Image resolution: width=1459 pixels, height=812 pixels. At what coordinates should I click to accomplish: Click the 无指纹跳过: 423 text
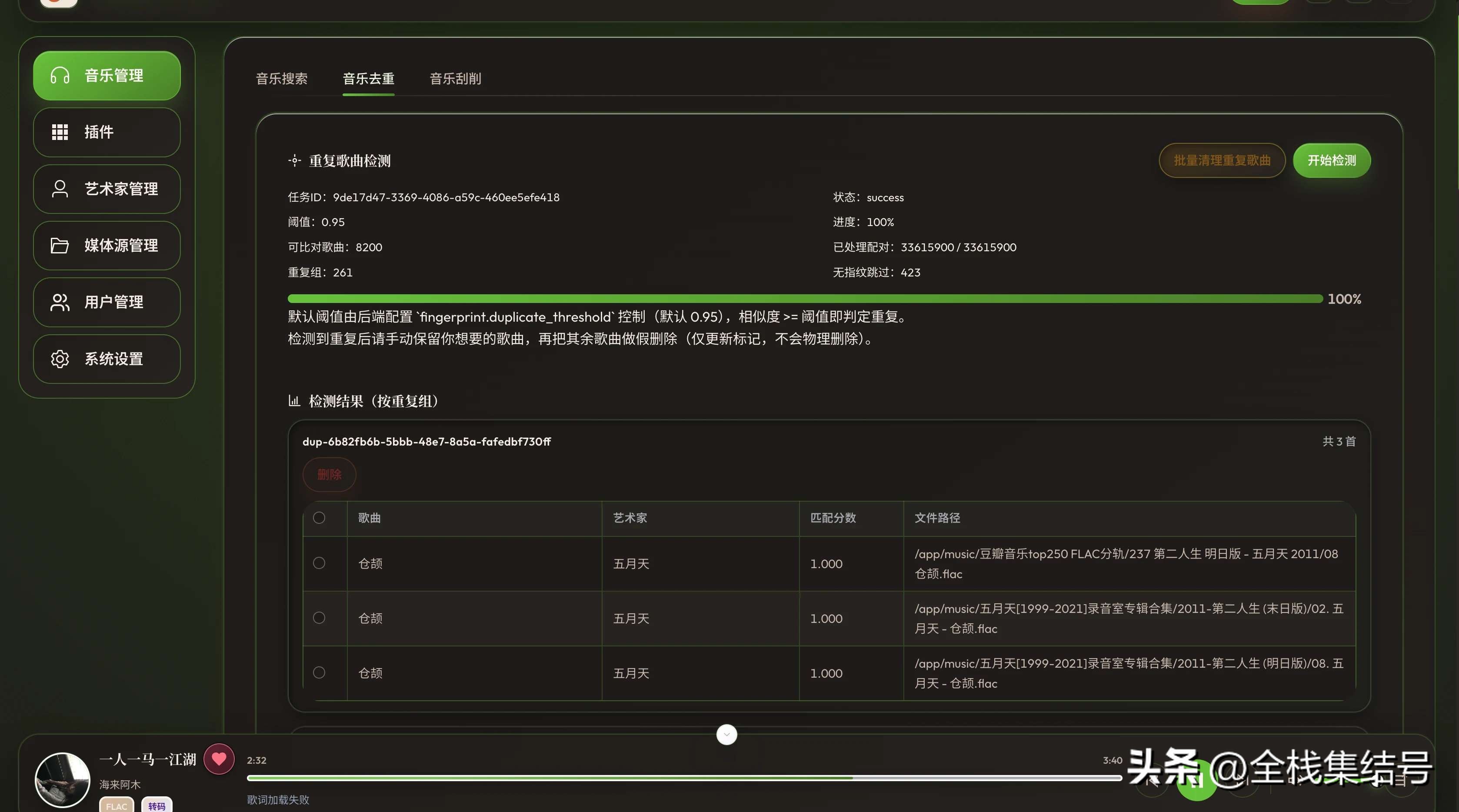(x=876, y=273)
